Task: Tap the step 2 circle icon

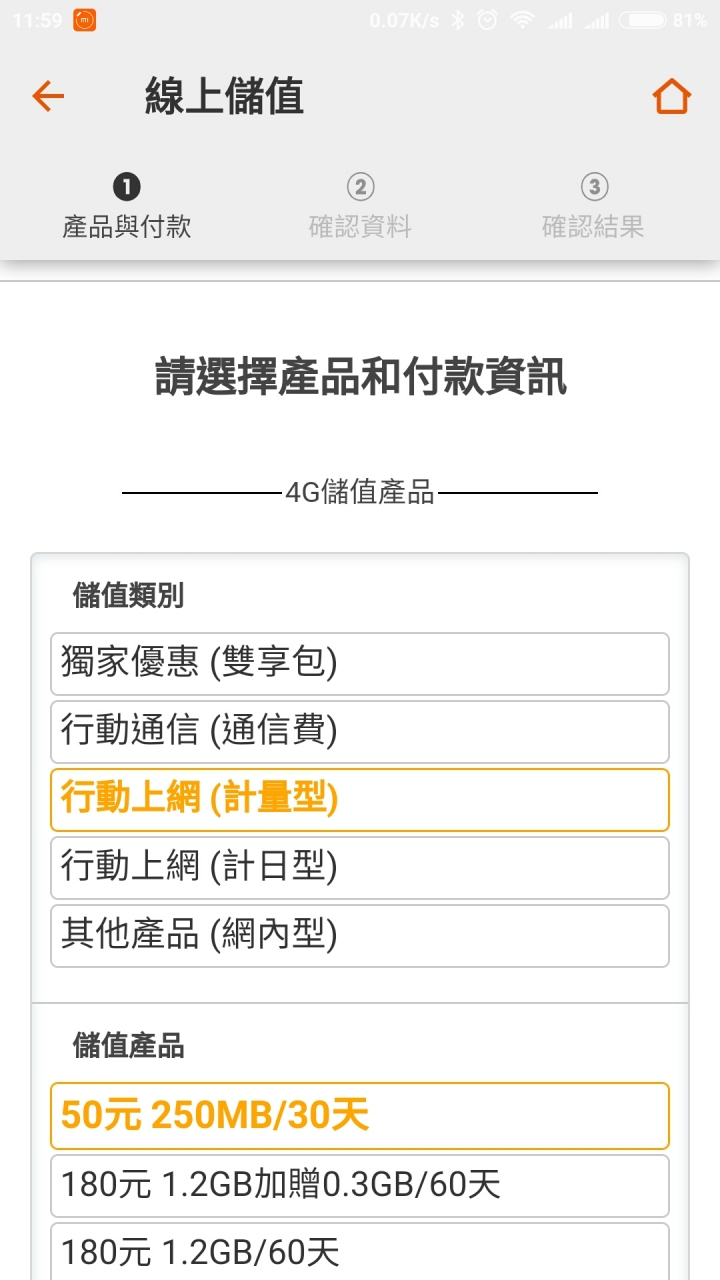Action: click(x=360, y=186)
